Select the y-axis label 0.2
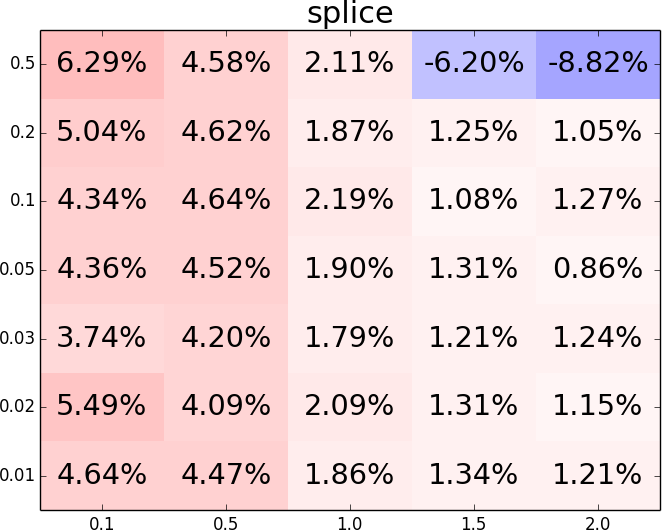The height and width of the screenshot is (530, 662). 24,132
